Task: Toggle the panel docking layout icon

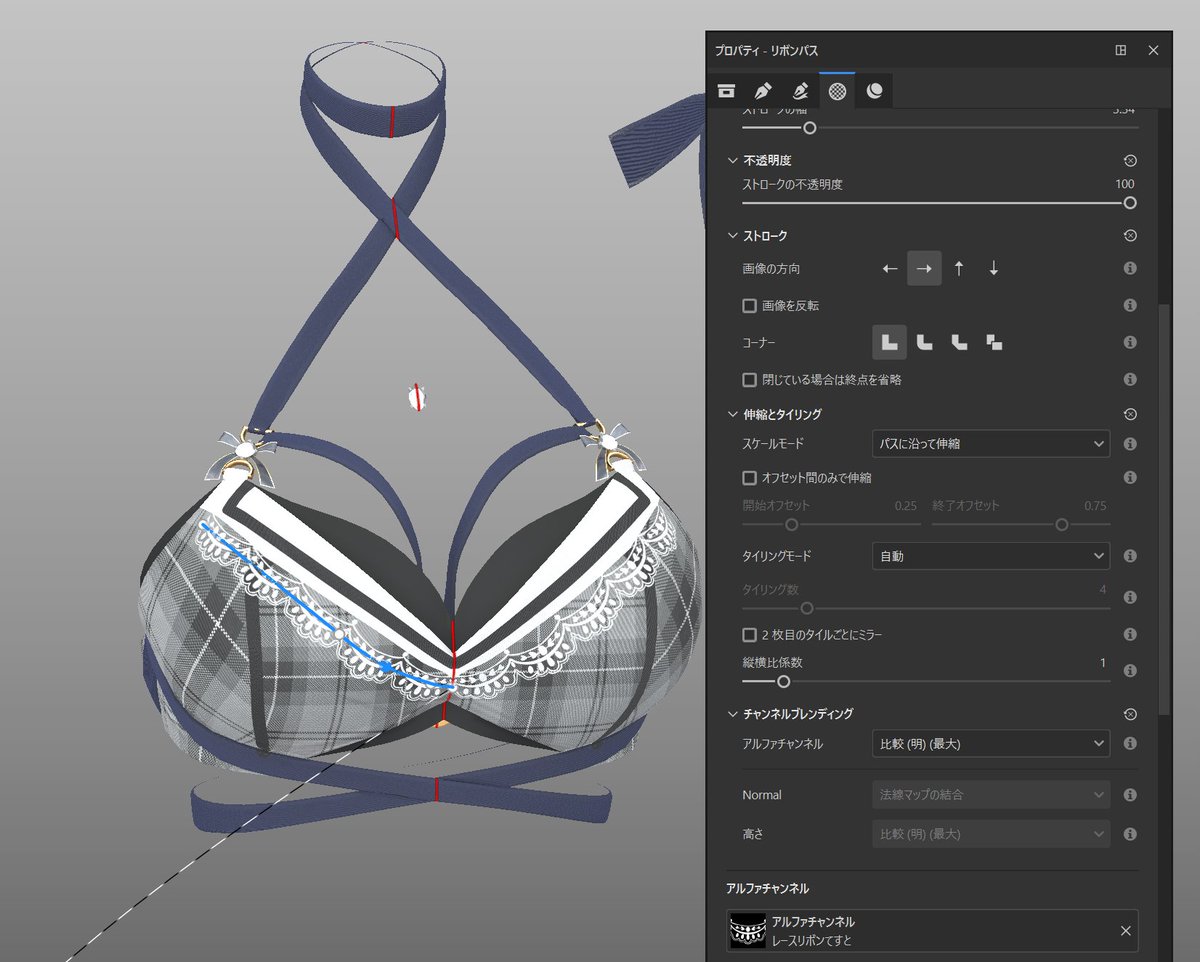Action: (x=1121, y=50)
